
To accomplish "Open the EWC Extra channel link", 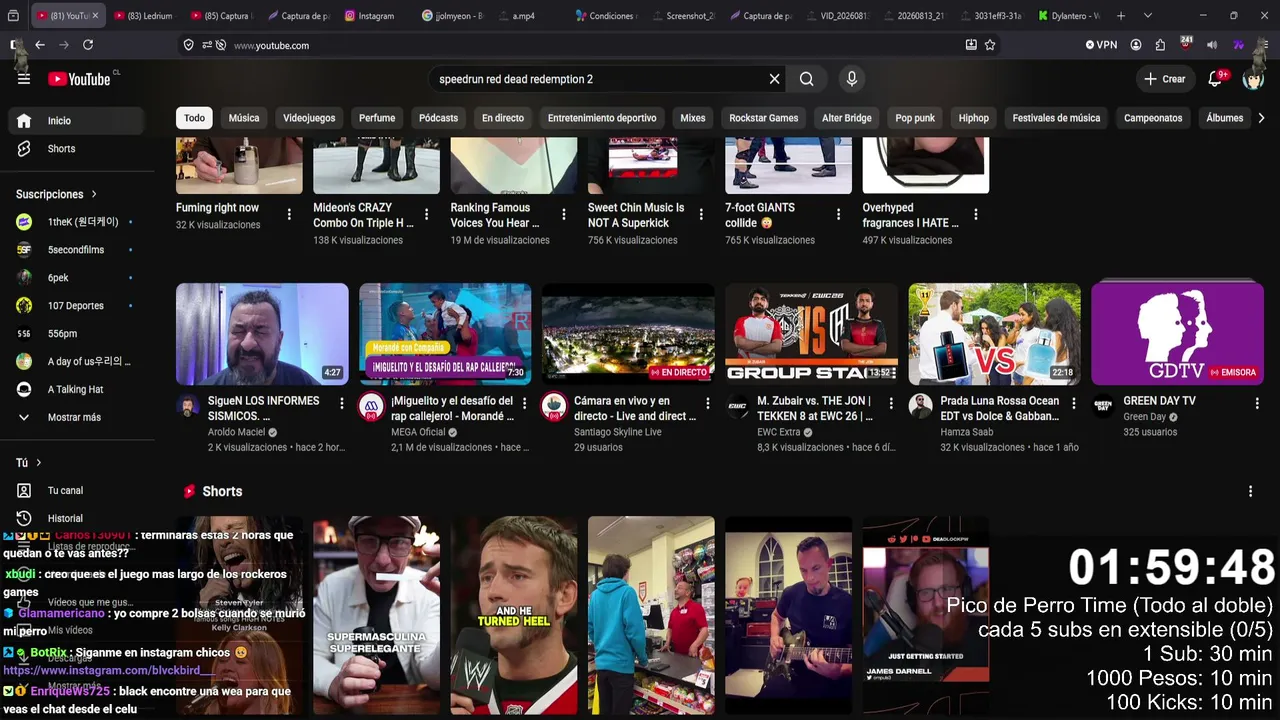I will click(779, 432).
